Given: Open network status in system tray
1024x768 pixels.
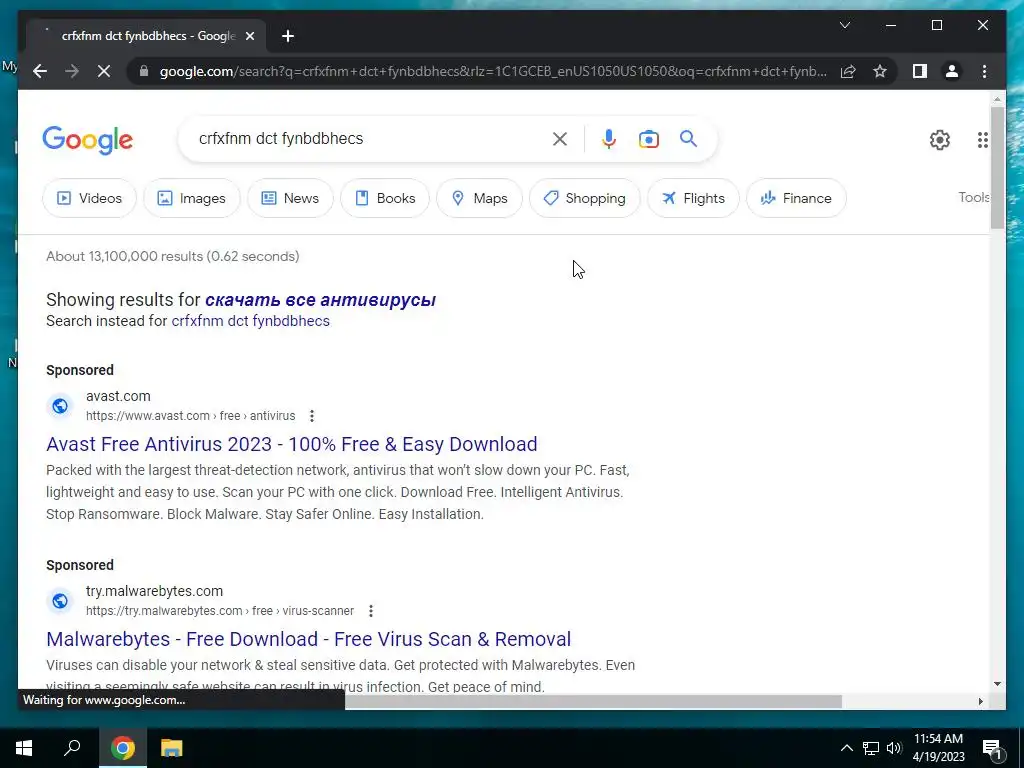Looking at the screenshot, I should click(871, 748).
